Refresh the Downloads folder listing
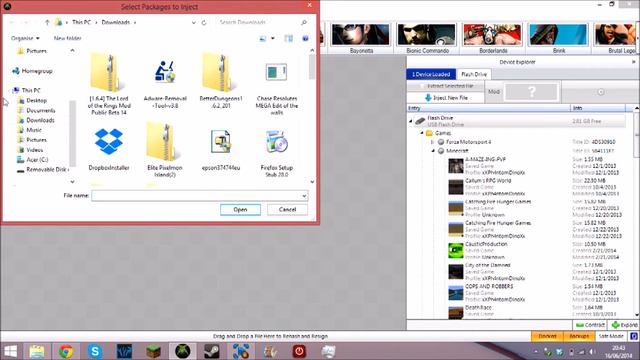640x360 pixels. point(204,22)
